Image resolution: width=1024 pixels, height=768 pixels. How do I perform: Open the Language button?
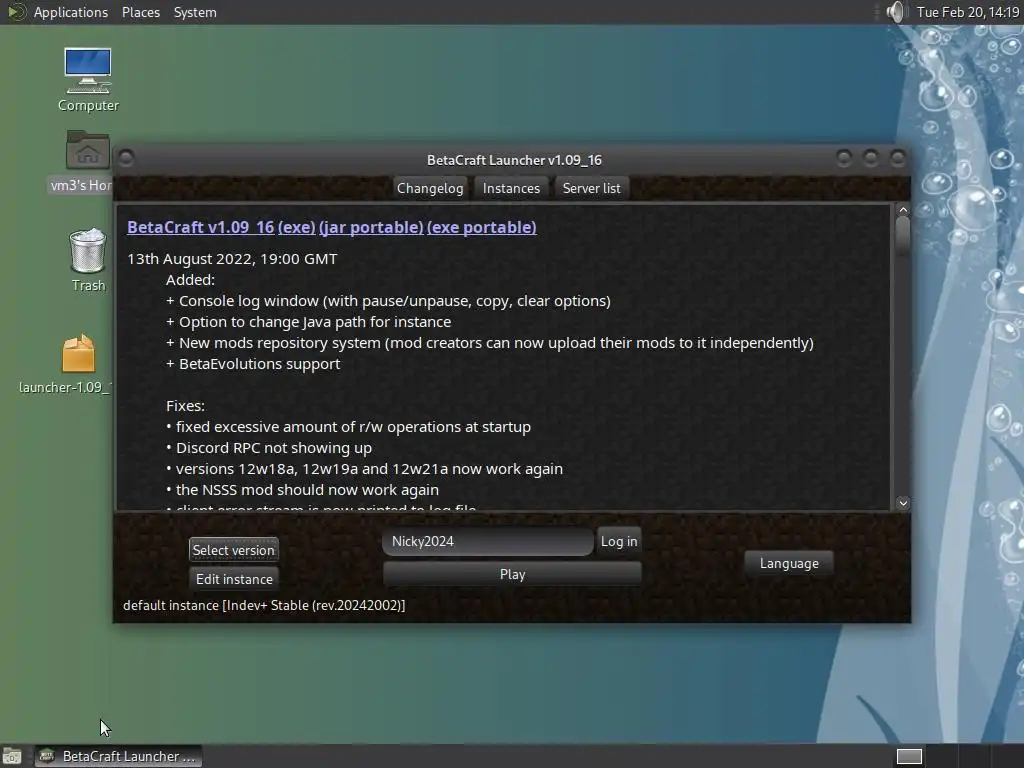pos(789,563)
